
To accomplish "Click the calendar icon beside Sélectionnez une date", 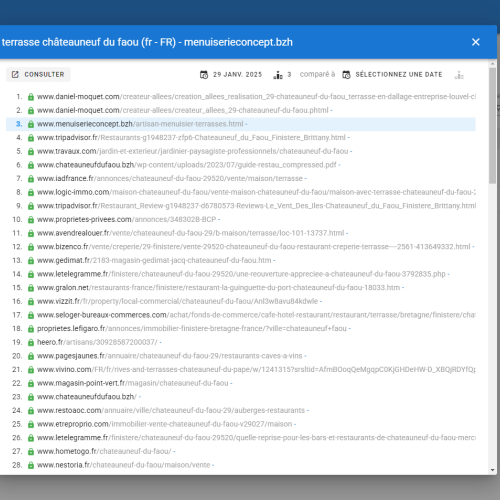I will pos(346,75).
